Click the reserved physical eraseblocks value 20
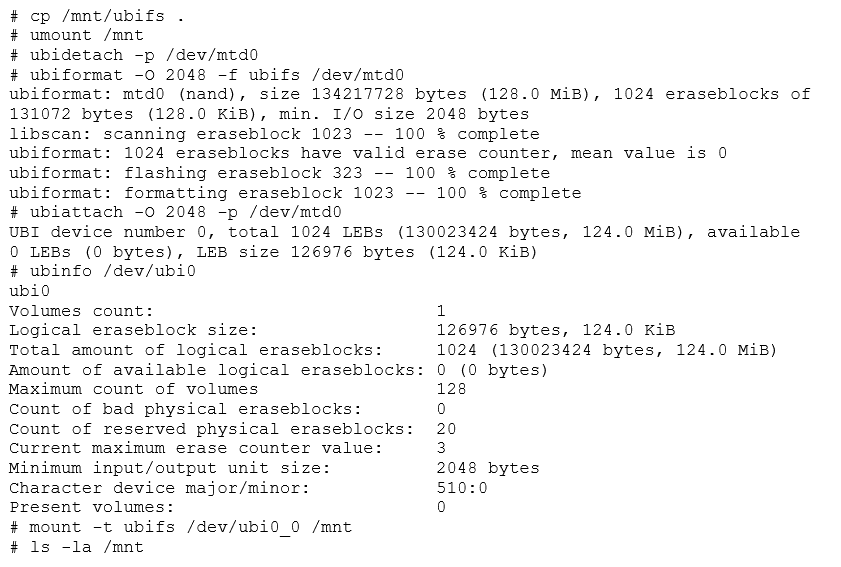This screenshot has width=841, height=567. pyautogui.click(x=446, y=429)
